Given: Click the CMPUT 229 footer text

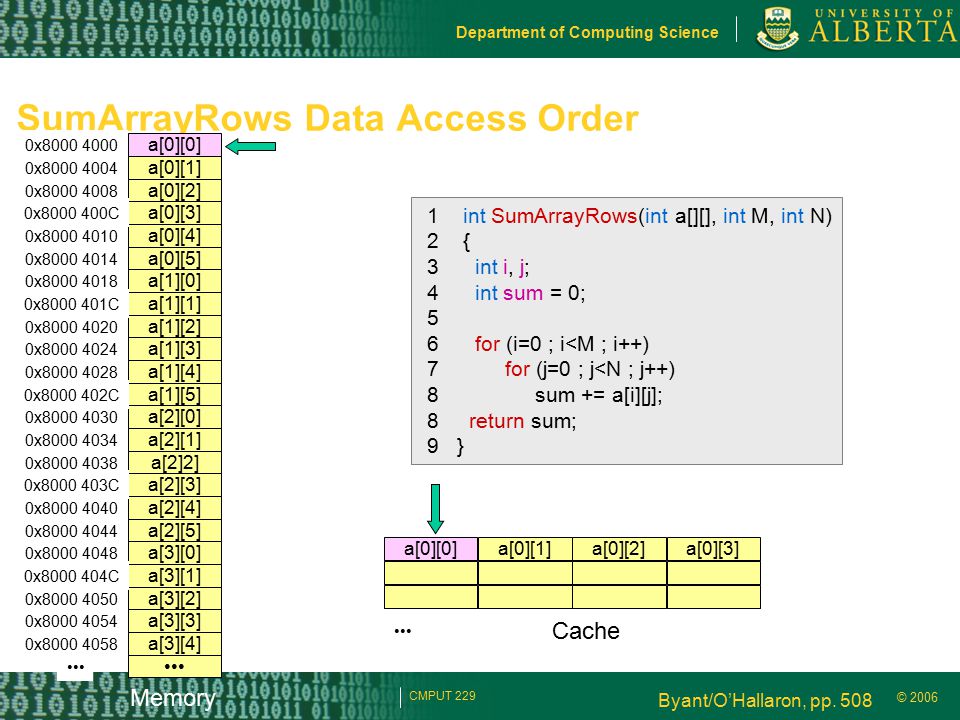Looking at the screenshot, I should point(442,696).
